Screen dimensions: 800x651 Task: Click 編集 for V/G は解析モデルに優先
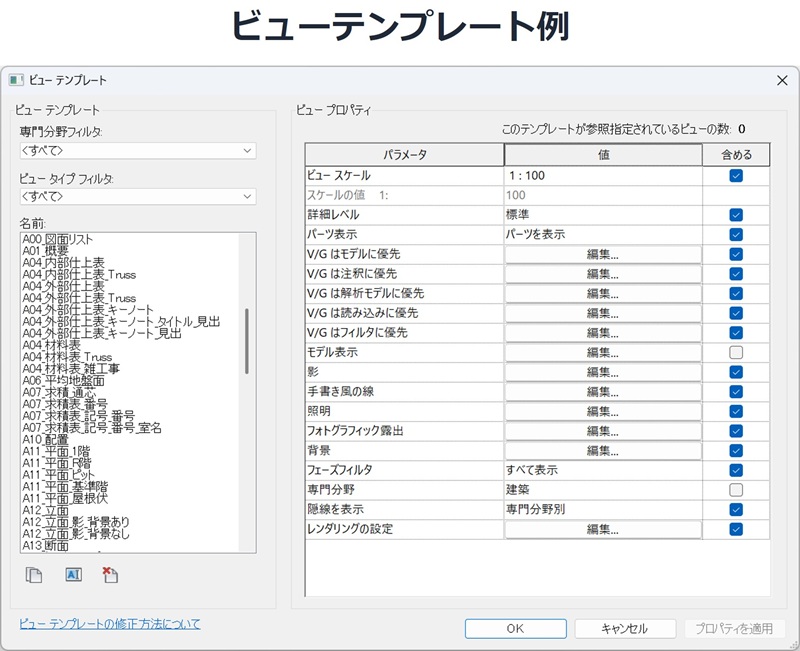(x=603, y=293)
